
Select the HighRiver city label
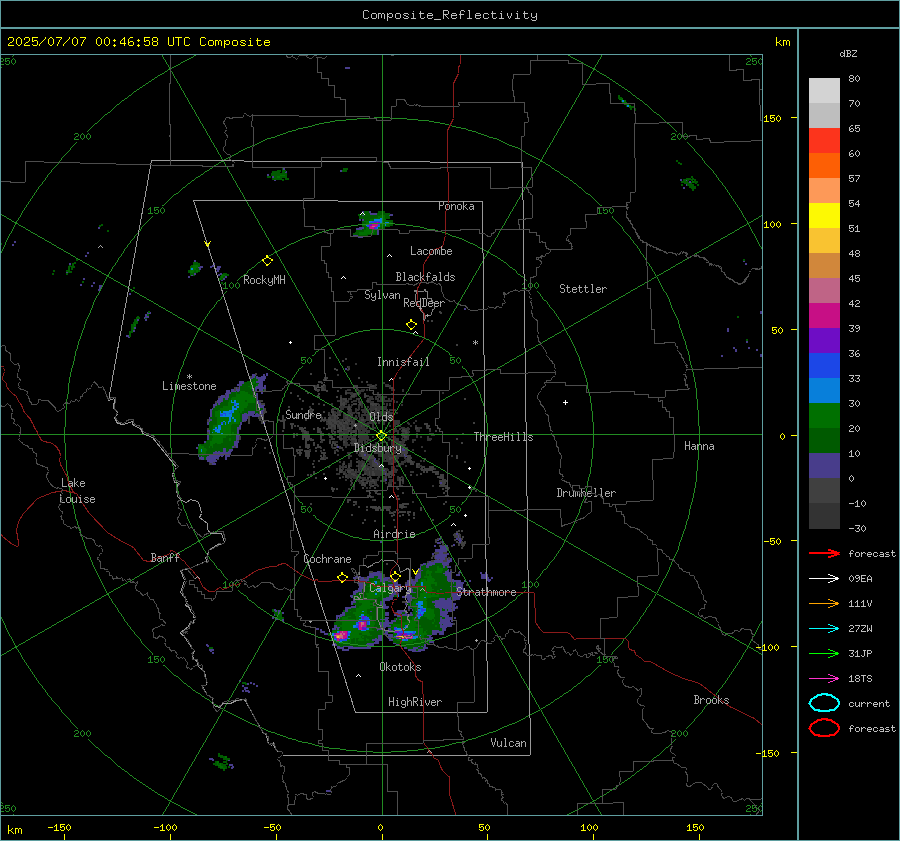coord(415,702)
